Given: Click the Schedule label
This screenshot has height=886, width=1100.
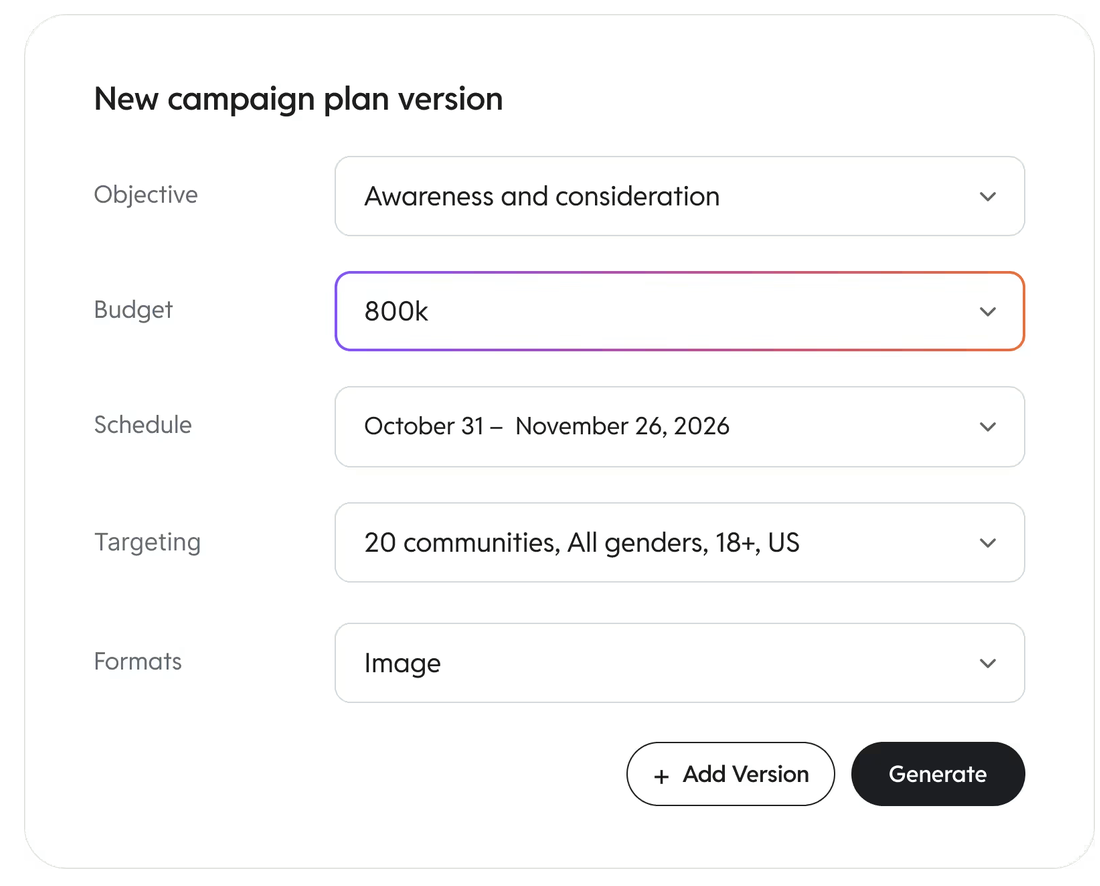Looking at the screenshot, I should pos(143,424).
